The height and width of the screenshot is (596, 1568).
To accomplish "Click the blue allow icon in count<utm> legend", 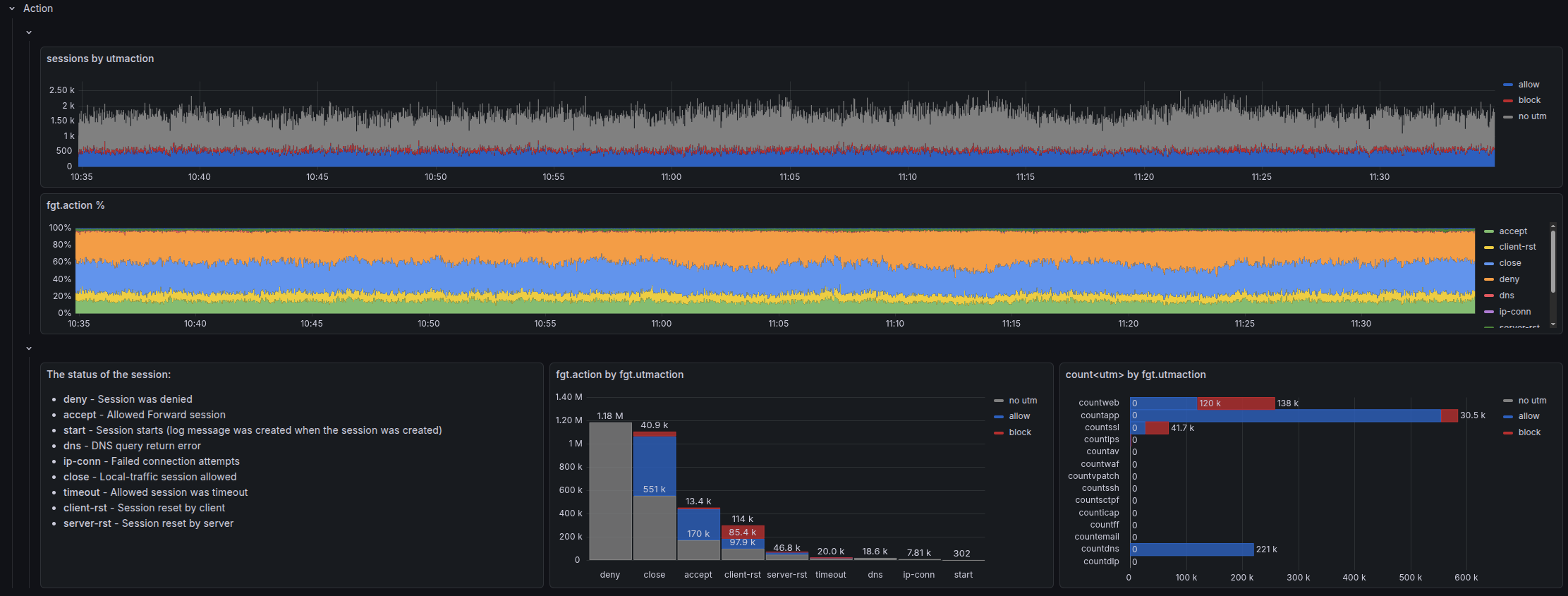I will [1508, 416].
